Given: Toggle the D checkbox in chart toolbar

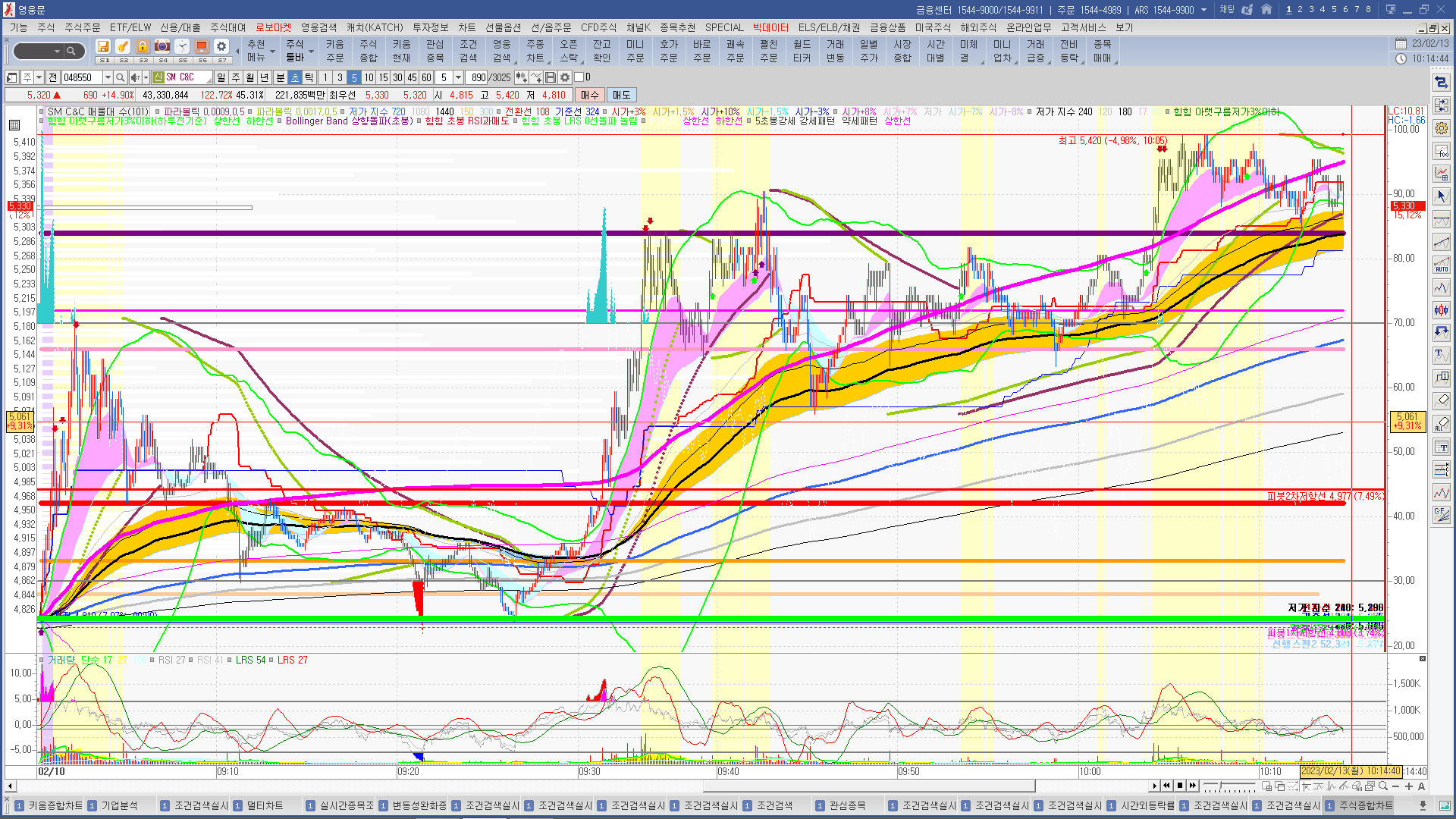Looking at the screenshot, I should 579,77.
